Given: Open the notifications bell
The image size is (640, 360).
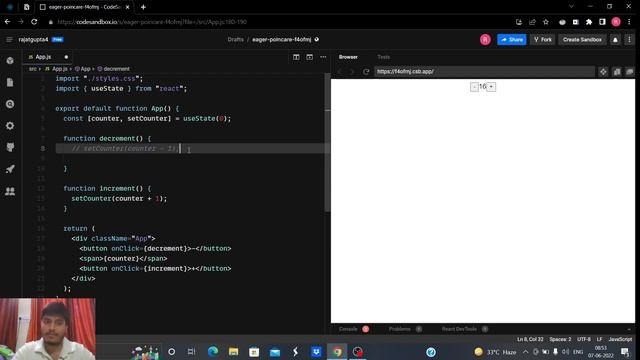Looking at the screenshot, I should [x=615, y=40].
